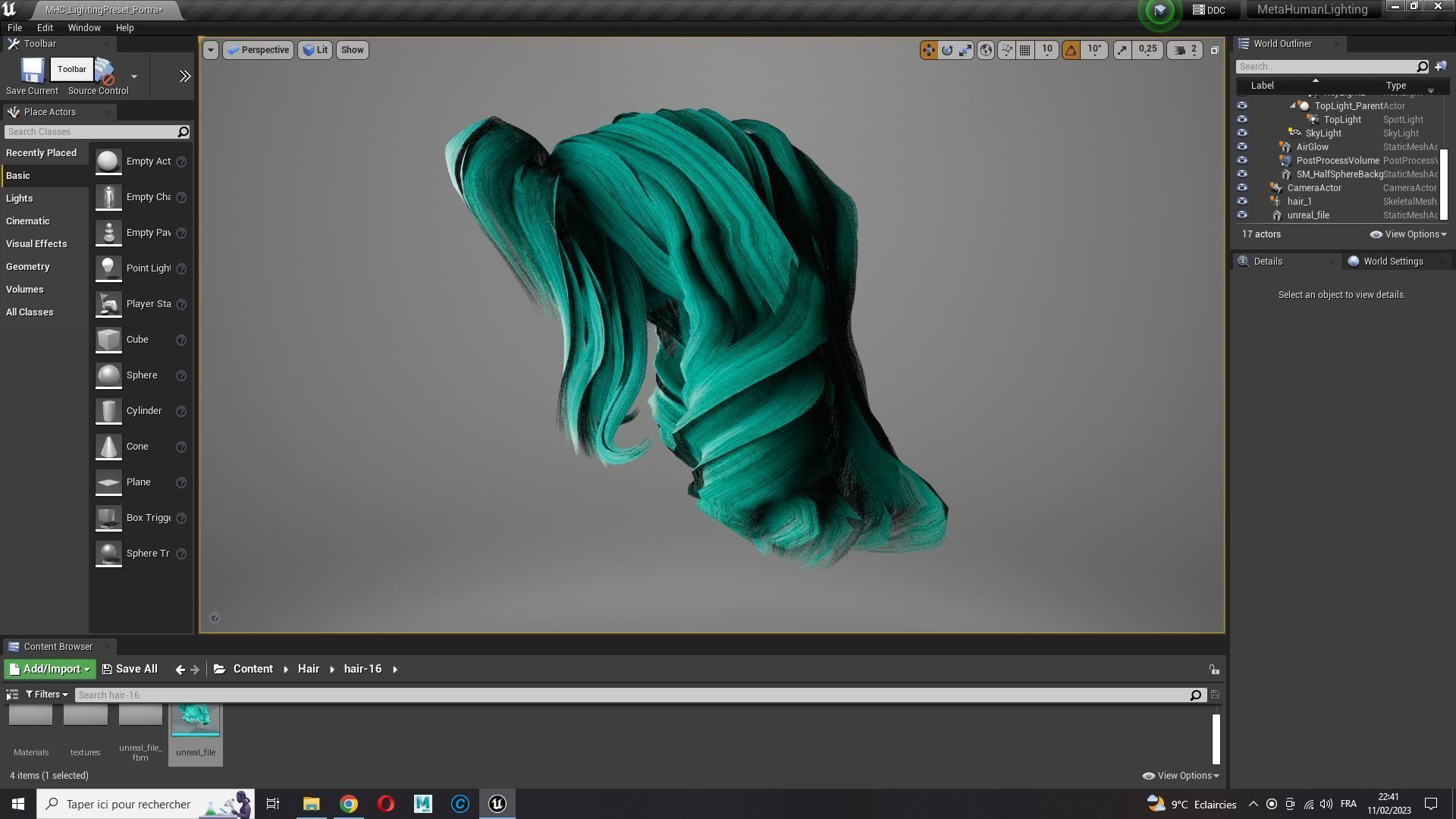Screen dimensions: 1456x819
Task: Click the Add/Import button
Action: [x=50, y=670]
